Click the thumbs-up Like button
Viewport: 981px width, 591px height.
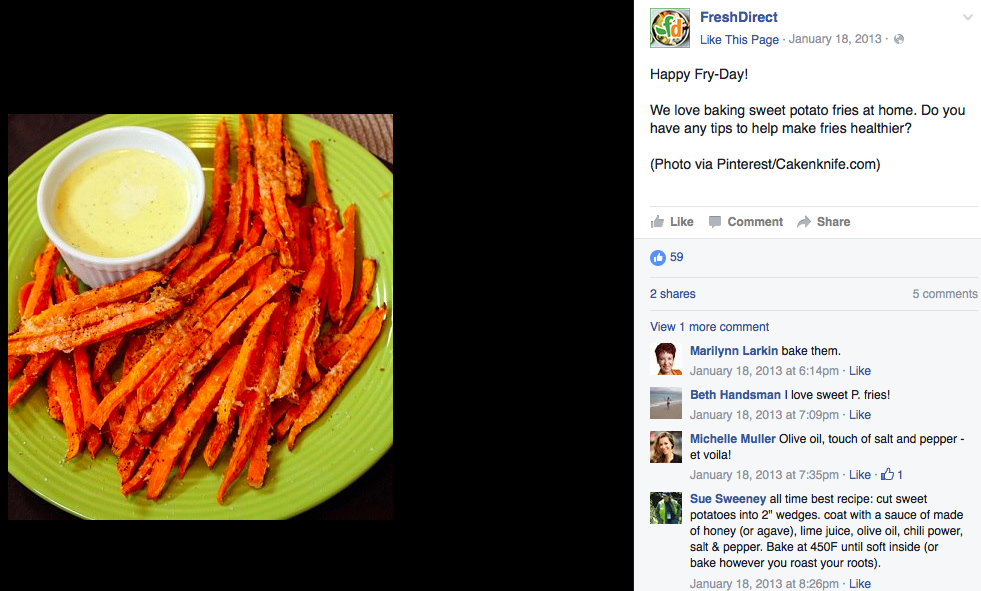pyautogui.click(x=672, y=221)
